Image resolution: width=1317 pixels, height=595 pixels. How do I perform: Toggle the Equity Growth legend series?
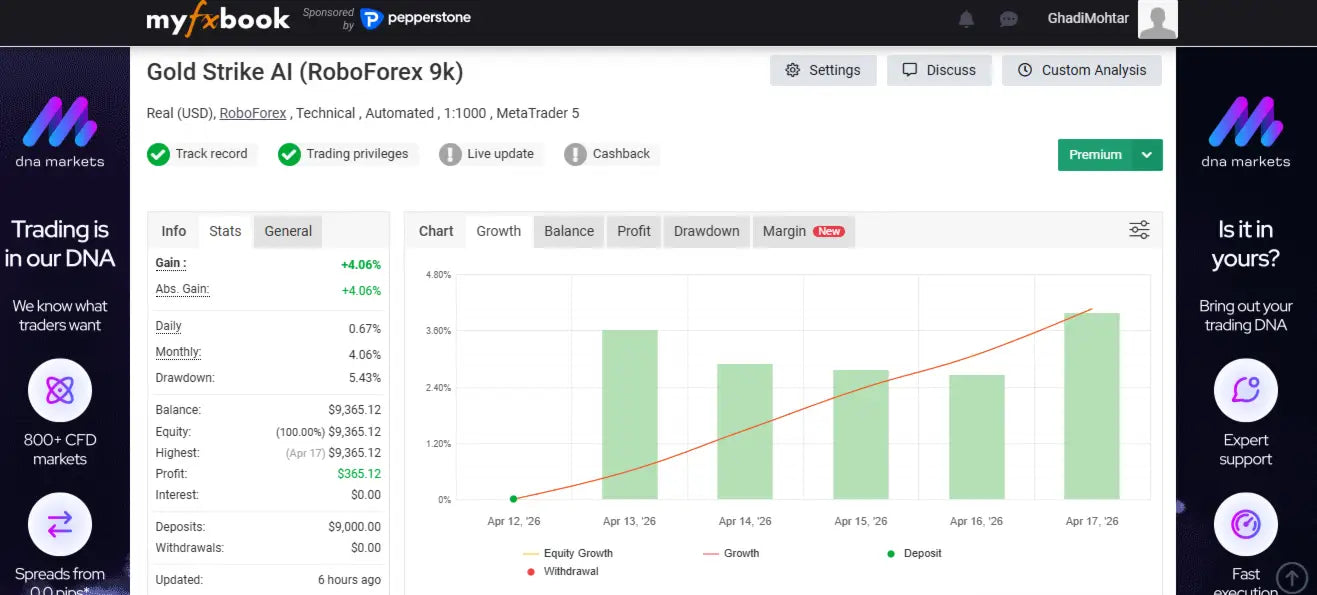(x=568, y=553)
